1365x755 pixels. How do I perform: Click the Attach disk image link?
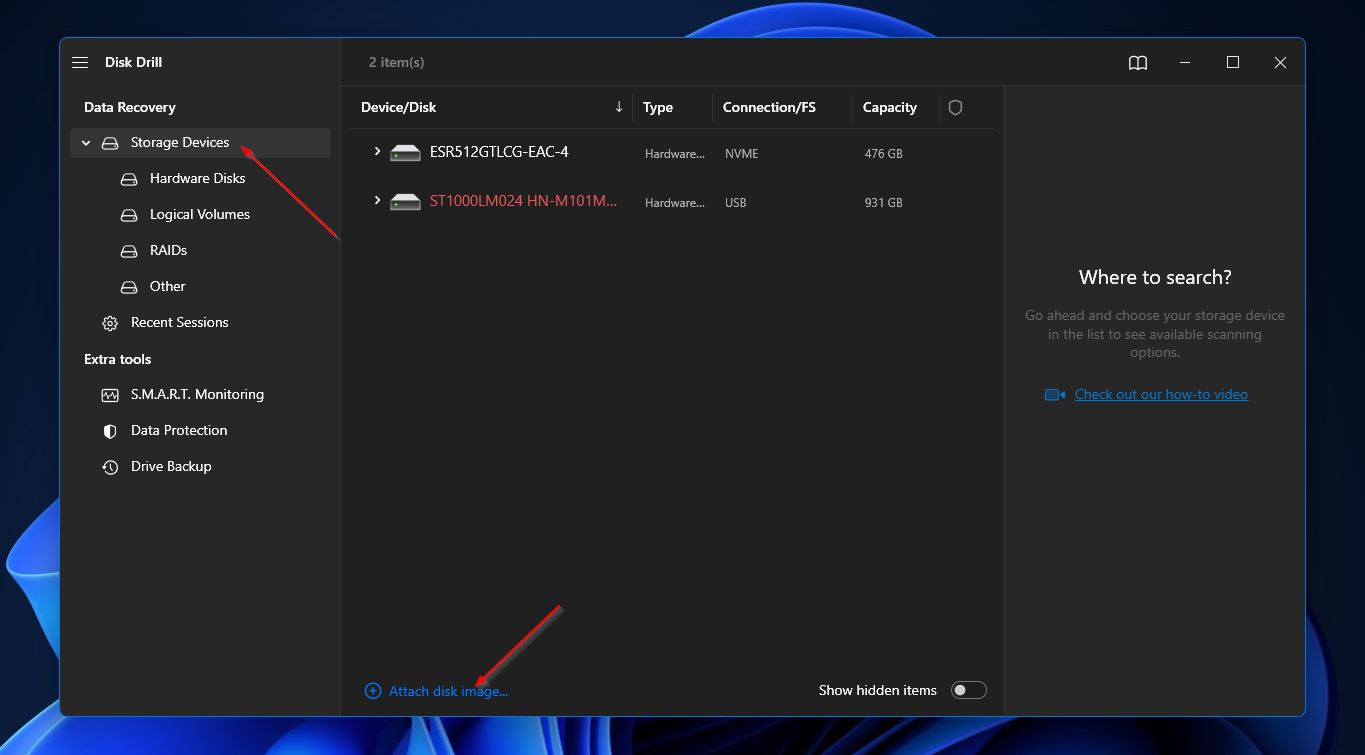[448, 691]
